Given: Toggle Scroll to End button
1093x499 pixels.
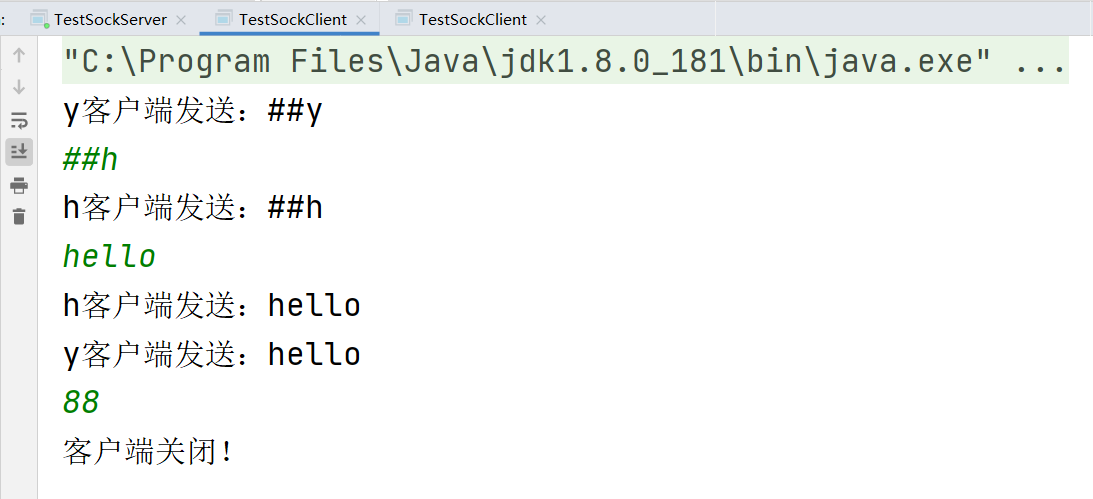Looking at the screenshot, I should [x=19, y=152].
